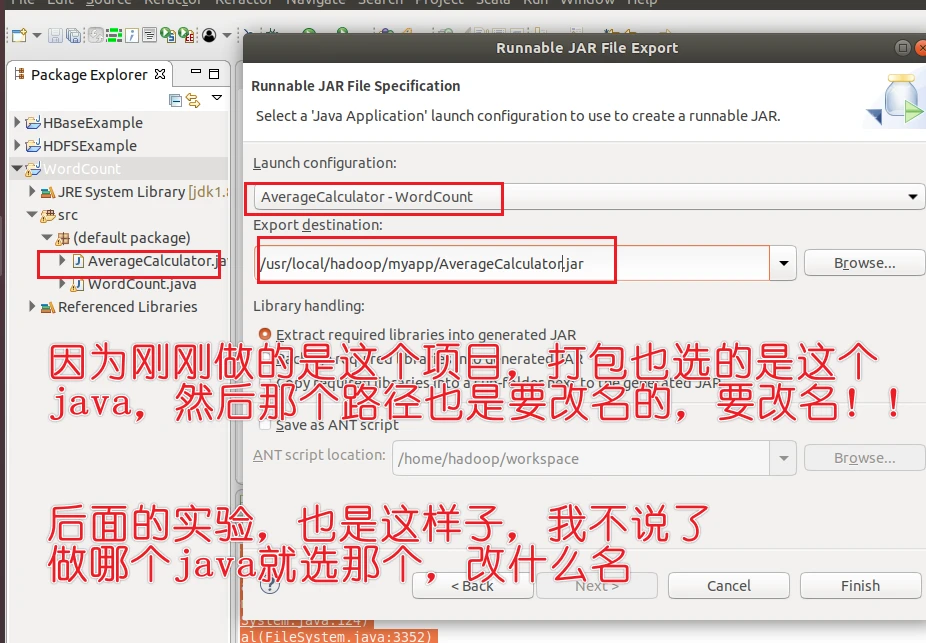Click the New wizard icon in toolbar
The image size is (926, 643).
18,36
